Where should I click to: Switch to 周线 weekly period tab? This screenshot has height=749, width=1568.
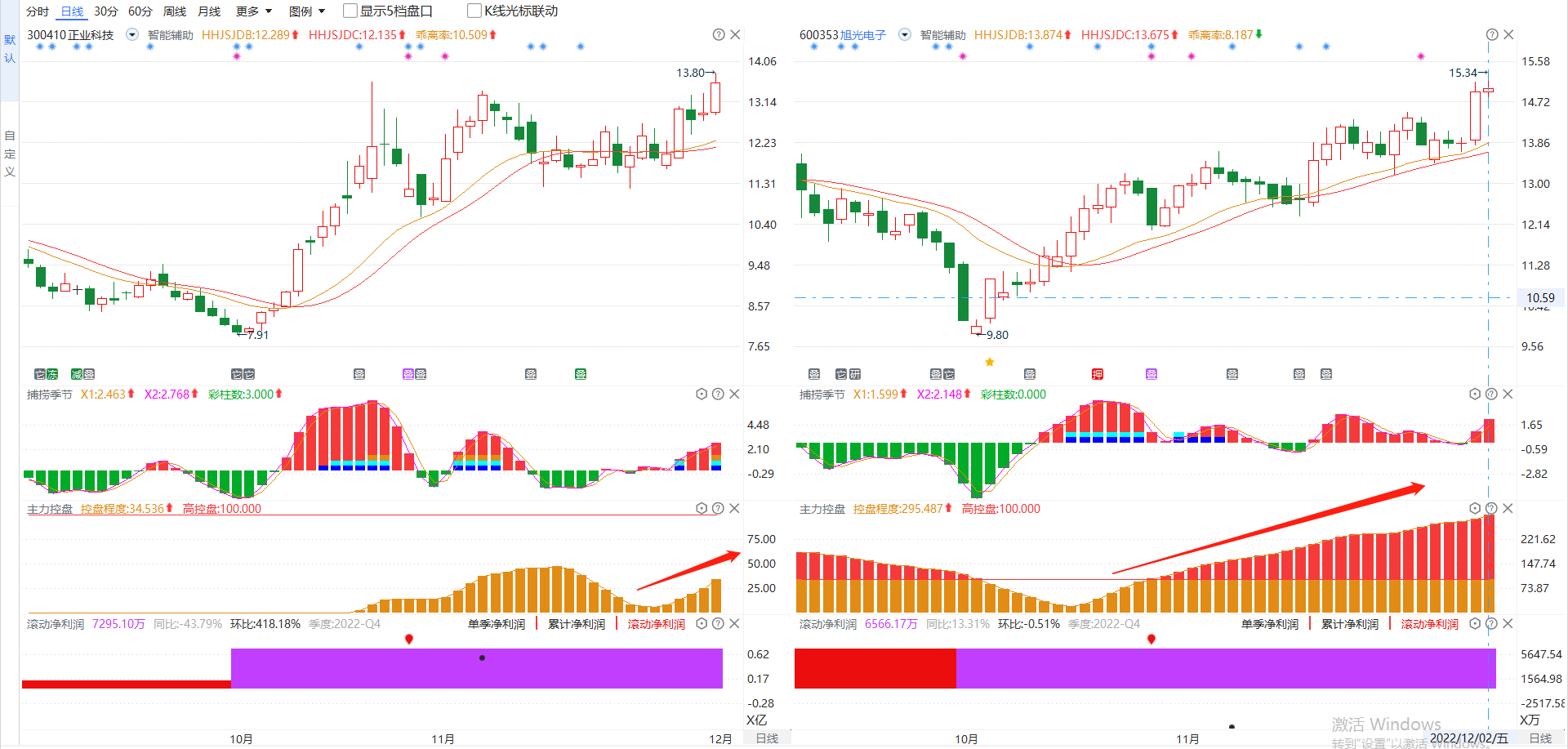(175, 11)
